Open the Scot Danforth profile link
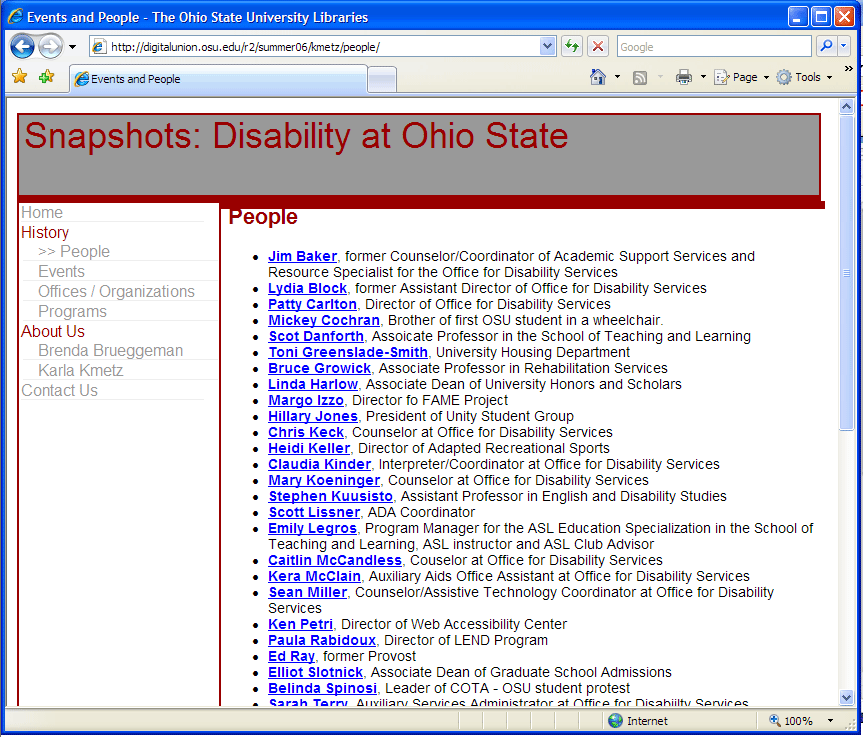 coord(316,336)
